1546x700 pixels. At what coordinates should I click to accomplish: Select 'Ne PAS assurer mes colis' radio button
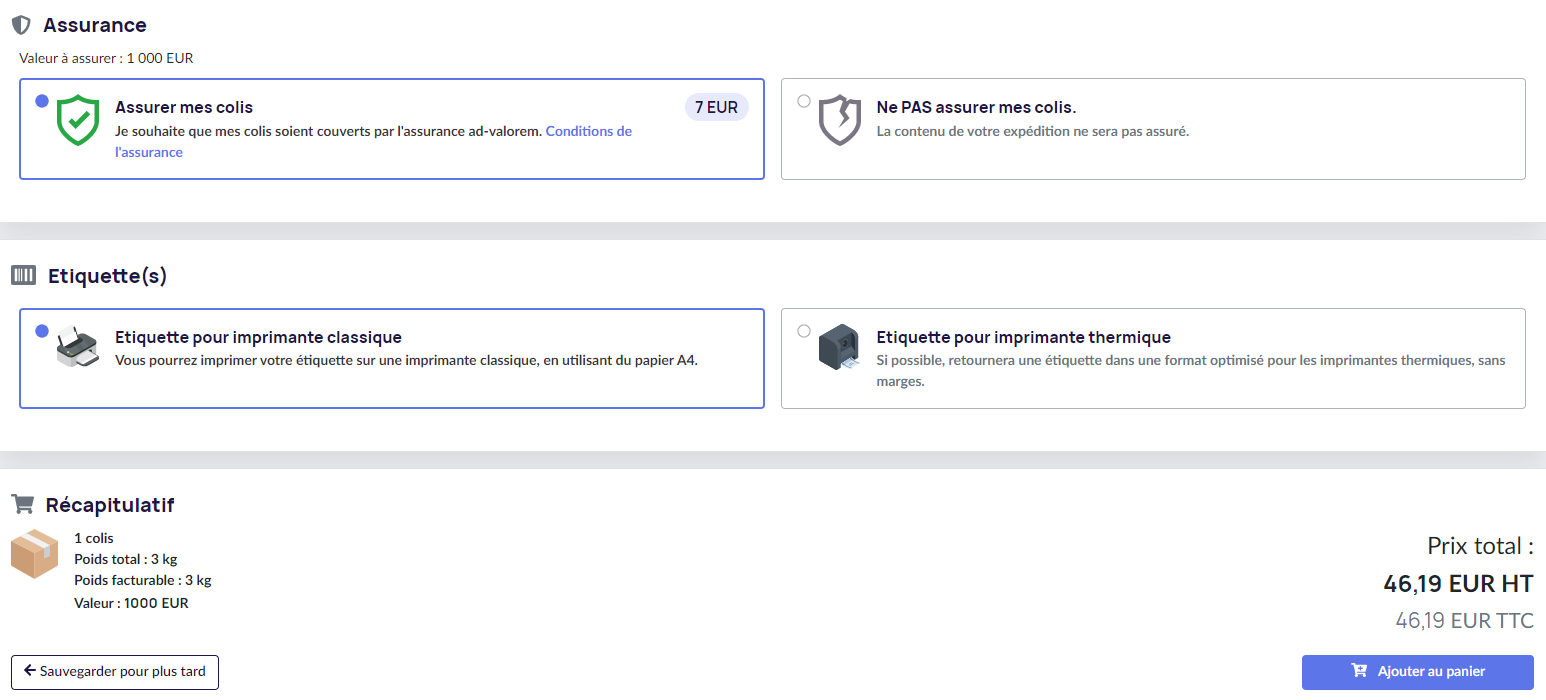tap(804, 101)
